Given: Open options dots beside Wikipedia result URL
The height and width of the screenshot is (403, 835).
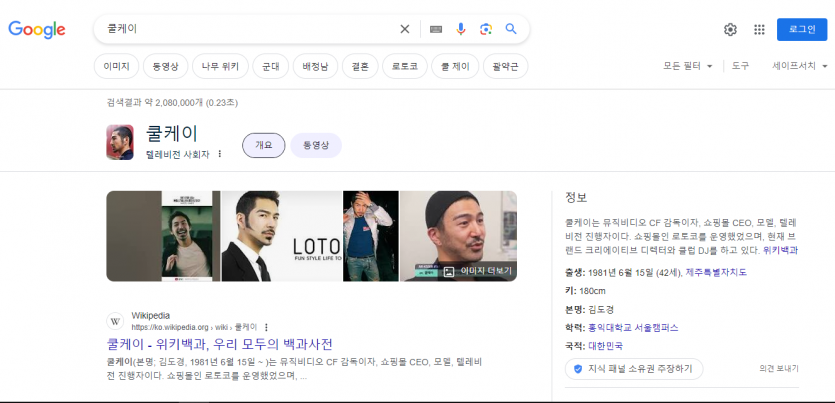Looking at the screenshot, I should click(x=267, y=327).
